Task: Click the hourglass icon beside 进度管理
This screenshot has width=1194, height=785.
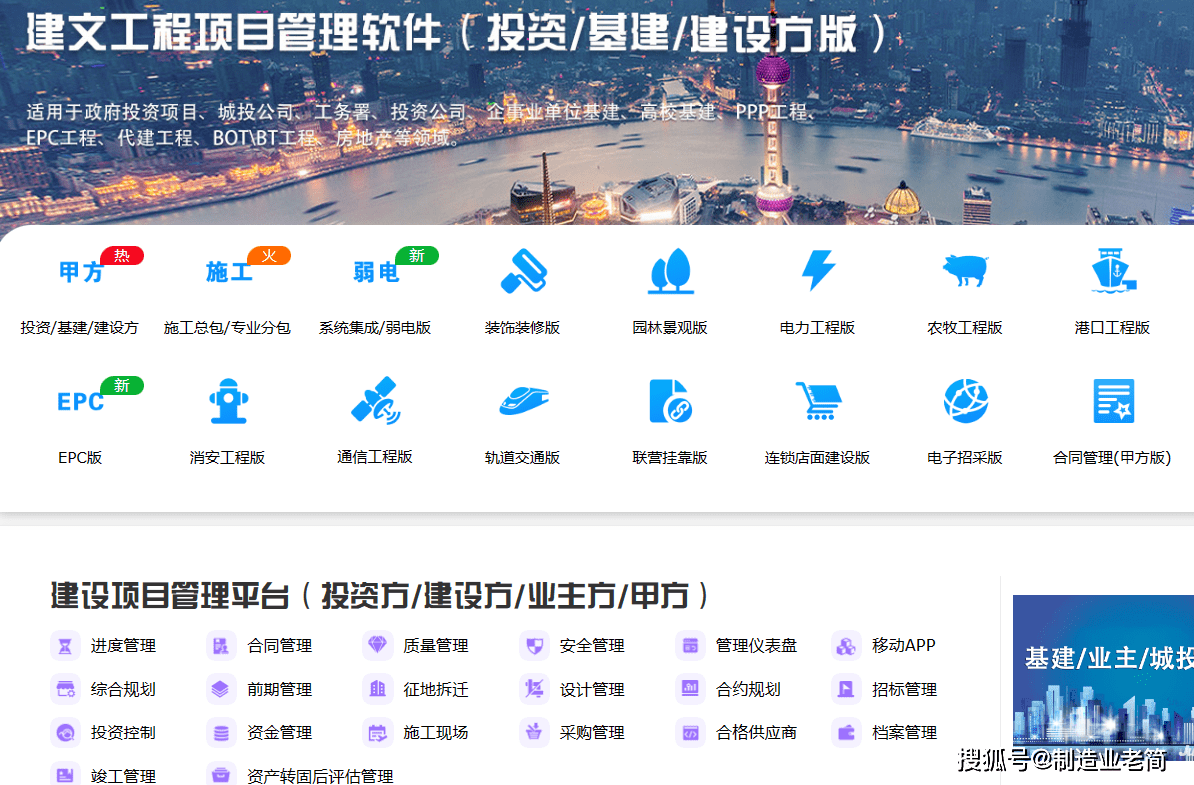Action: 65,646
